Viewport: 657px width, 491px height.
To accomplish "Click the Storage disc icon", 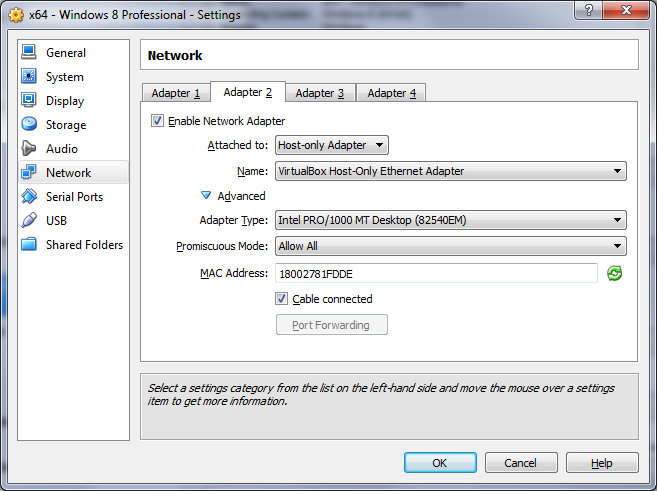I will click(x=28, y=124).
